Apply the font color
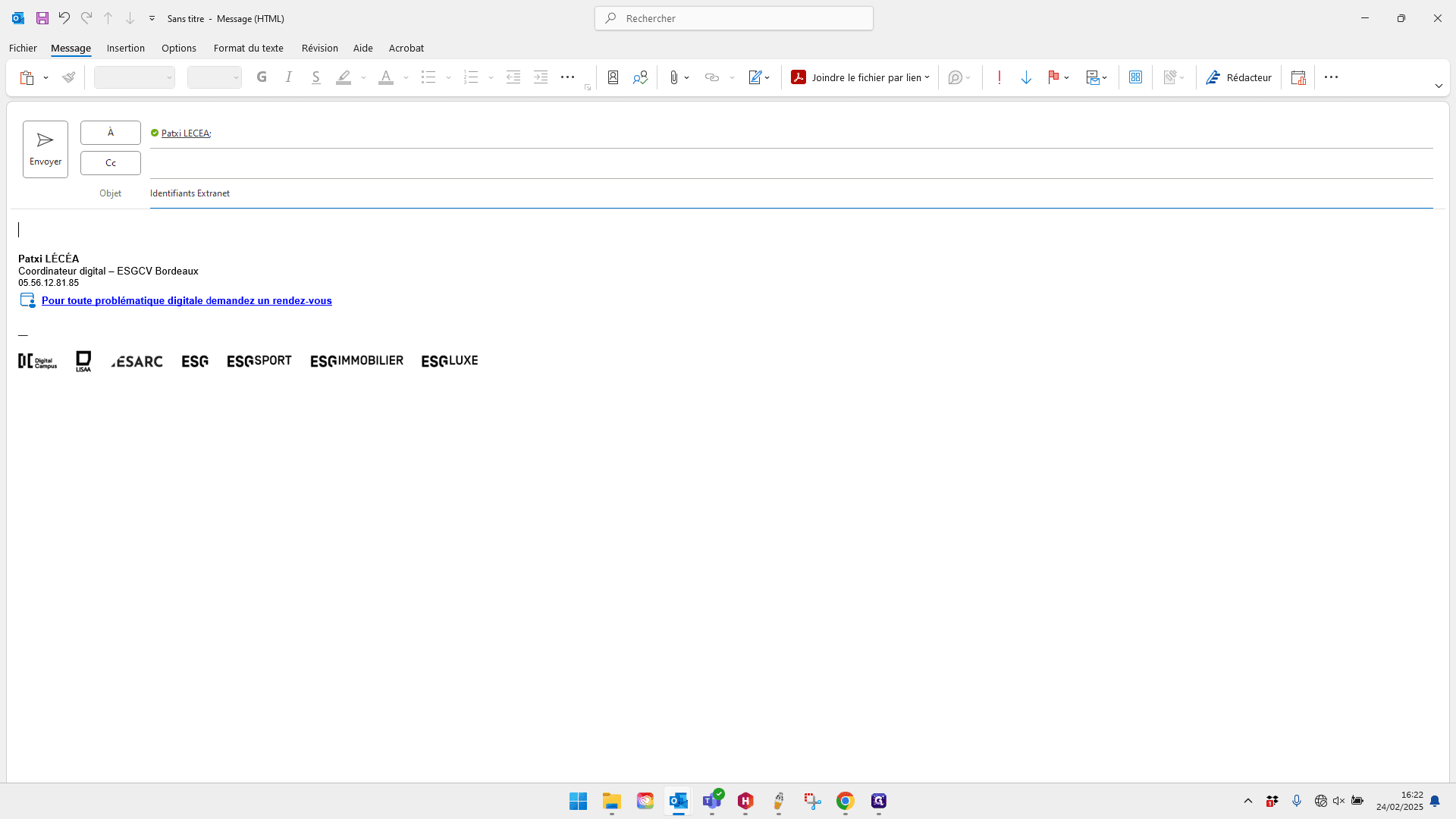The image size is (1456, 819). [386, 77]
